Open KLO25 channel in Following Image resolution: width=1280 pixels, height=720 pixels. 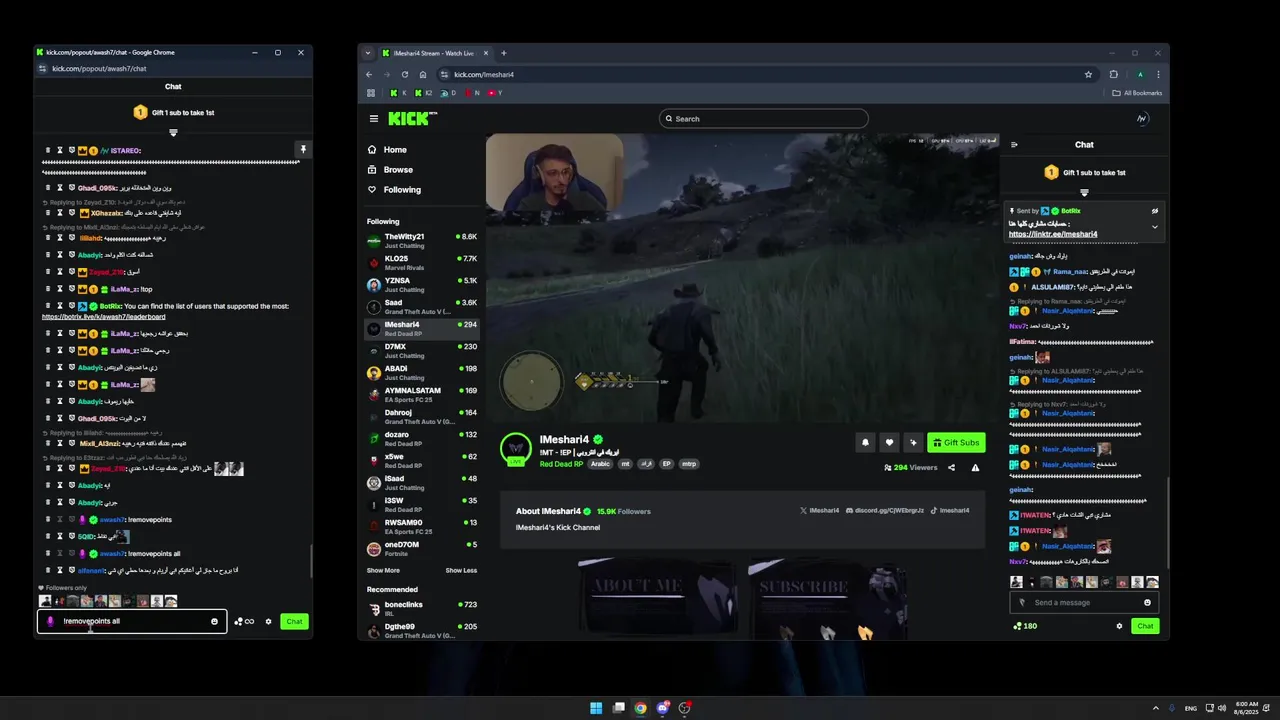tap(421, 262)
